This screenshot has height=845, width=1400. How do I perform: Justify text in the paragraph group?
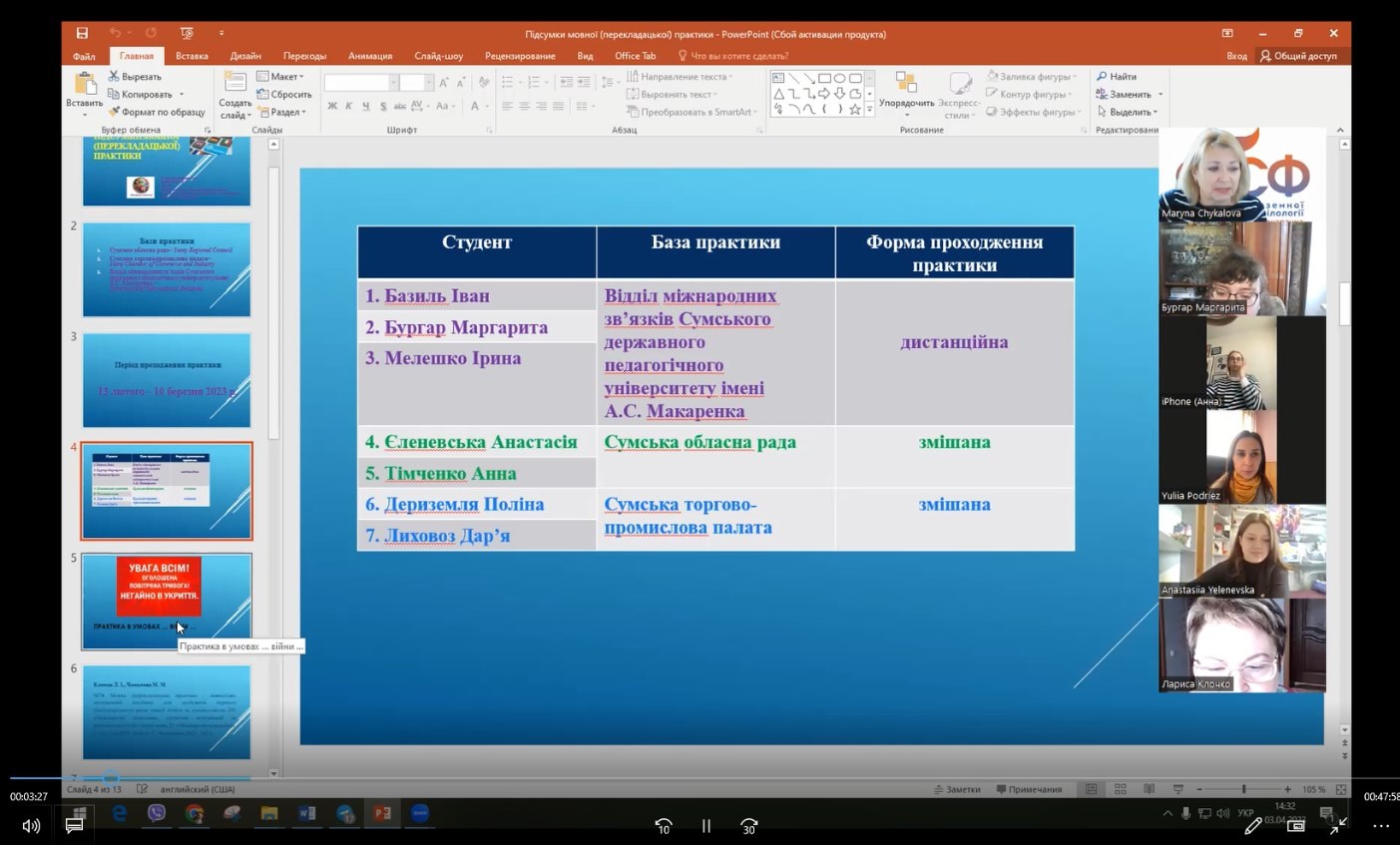(x=558, y=106)
